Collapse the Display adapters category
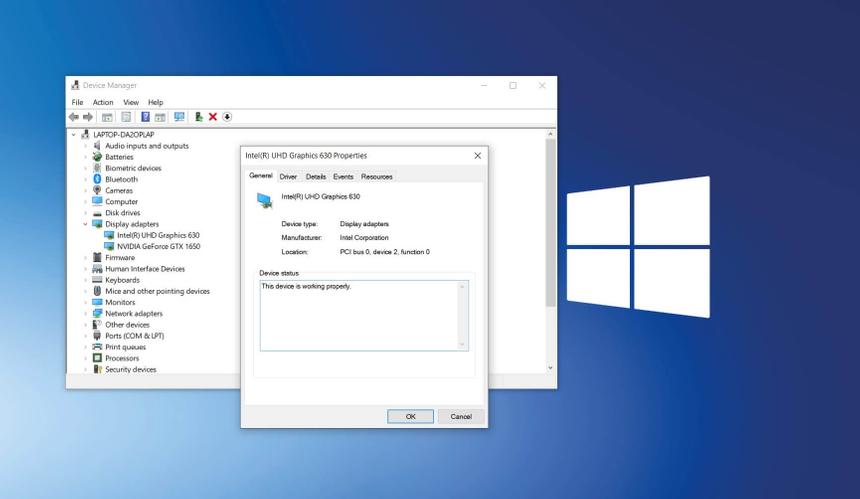The height and width of the screenshot is (499, 860). click(85, 224)
